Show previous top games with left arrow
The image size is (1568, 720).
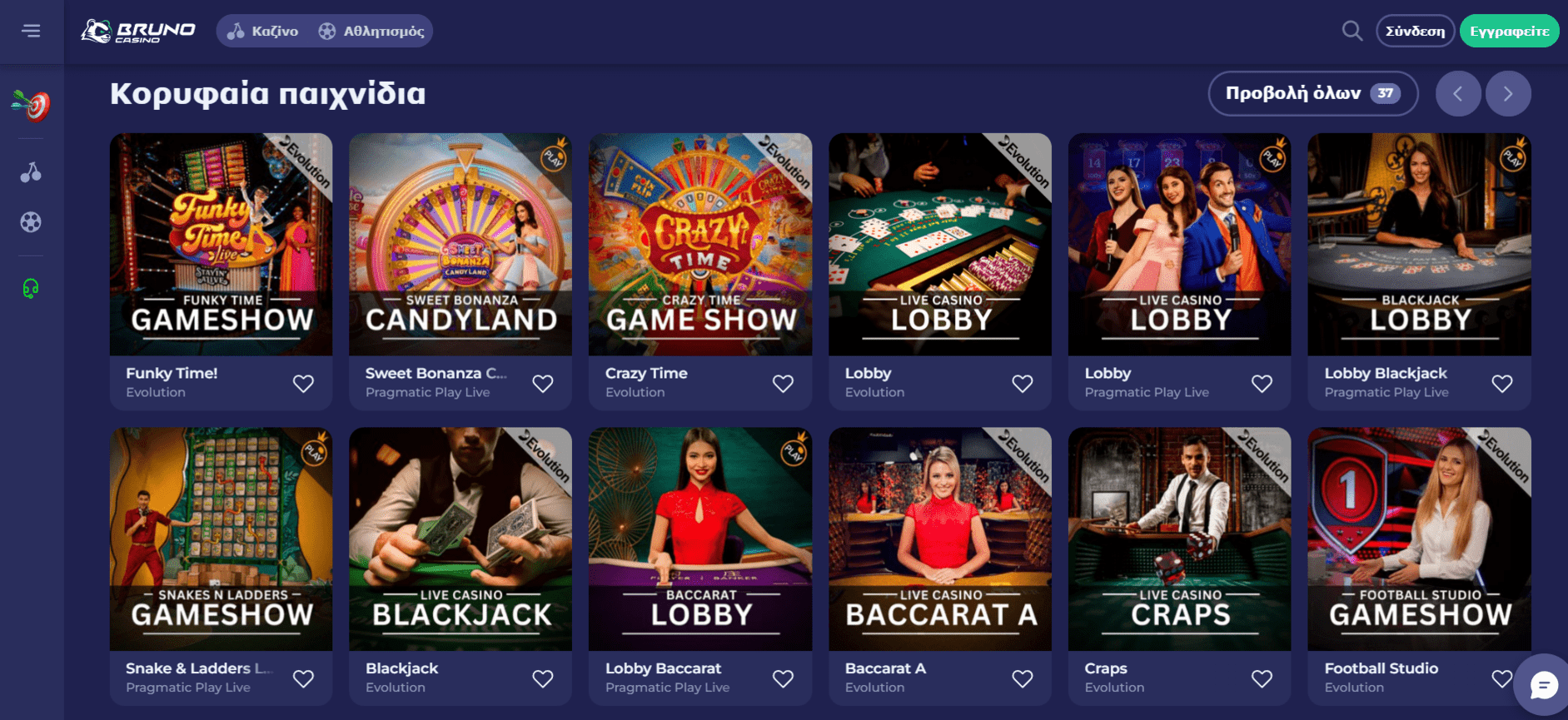coord(1458,93)
